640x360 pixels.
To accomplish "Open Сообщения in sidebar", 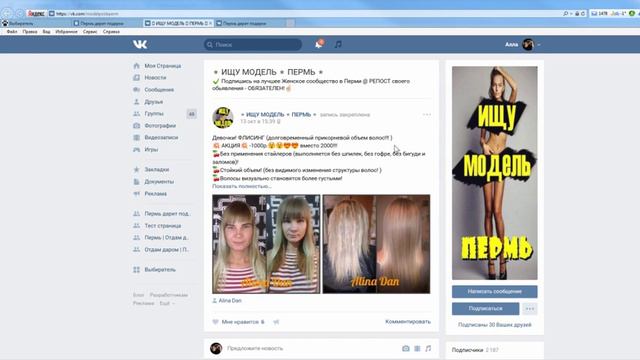I will point(159,89).
